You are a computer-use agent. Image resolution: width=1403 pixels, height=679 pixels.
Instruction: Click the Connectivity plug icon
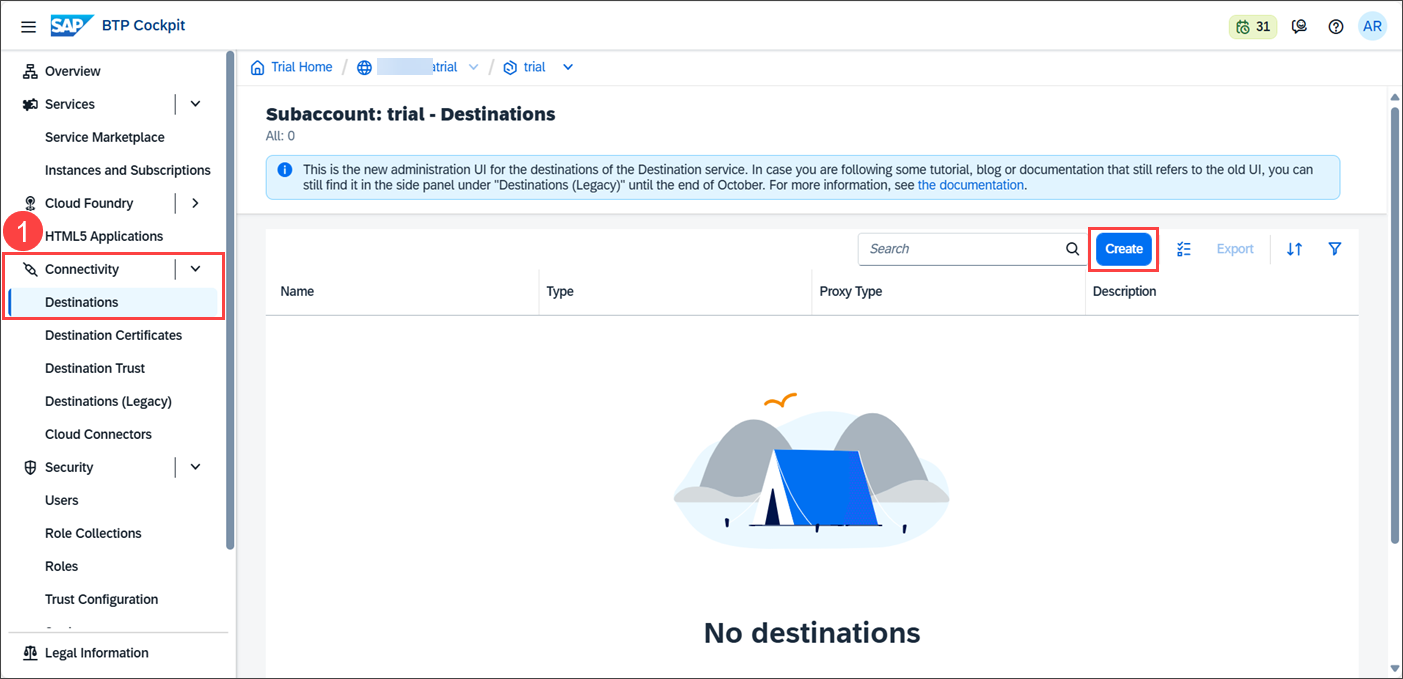[30, 269]
